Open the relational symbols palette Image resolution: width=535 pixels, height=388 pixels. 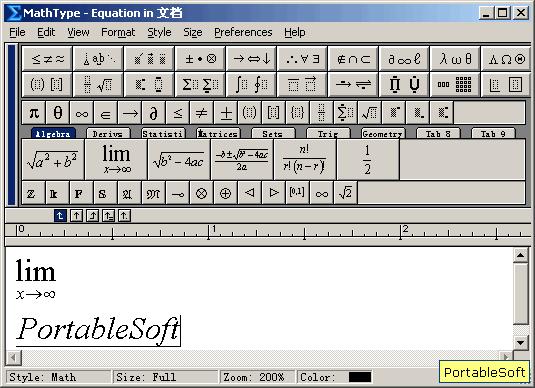coord(47,59)
